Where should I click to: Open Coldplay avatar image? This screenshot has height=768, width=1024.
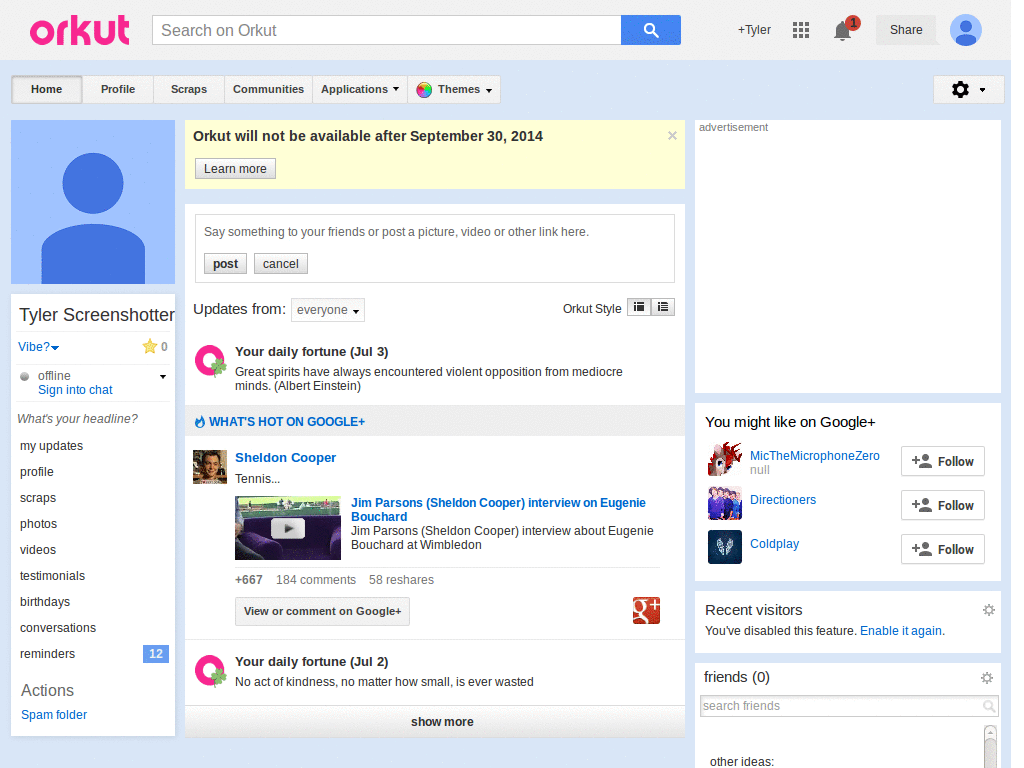(725, 547)
